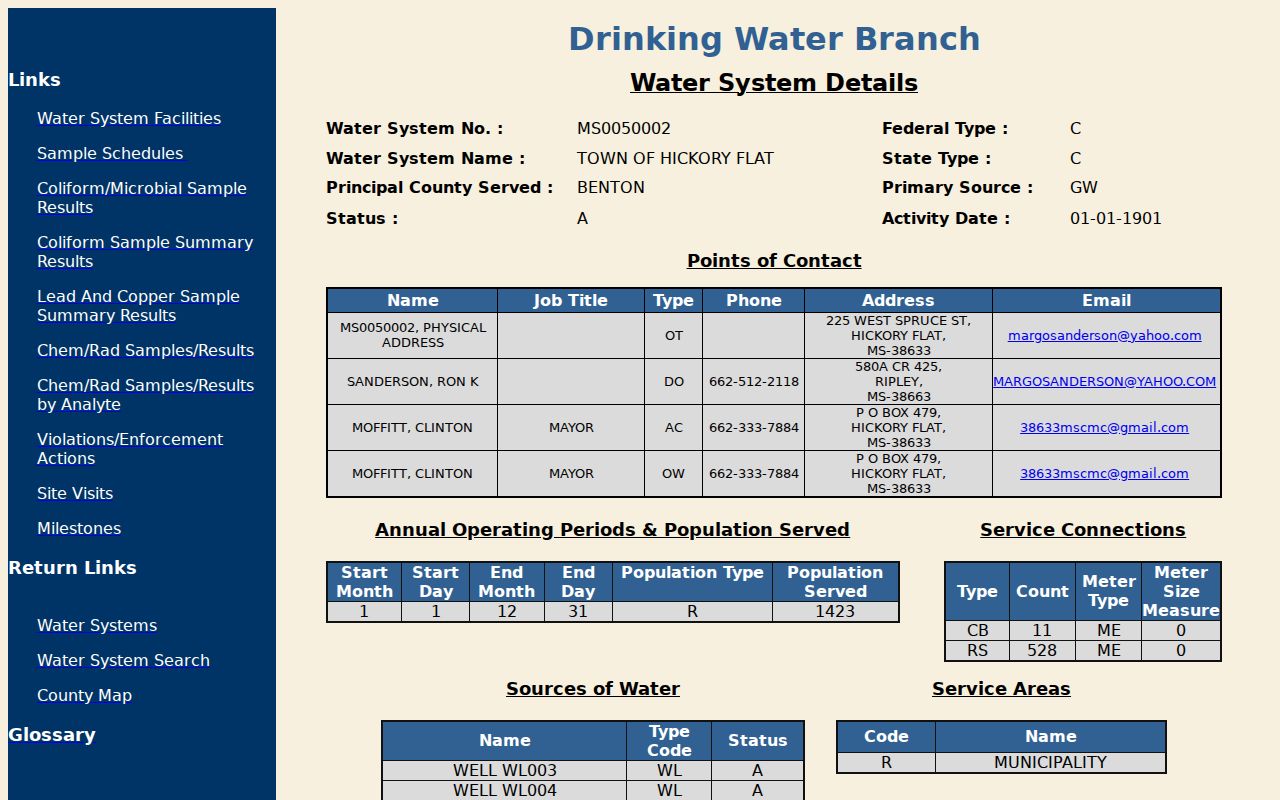Image resolution: width=1280 pixels, height=800 pixels.
Task: Click the phone number 662-512-2118
Action: coord(754,382)
